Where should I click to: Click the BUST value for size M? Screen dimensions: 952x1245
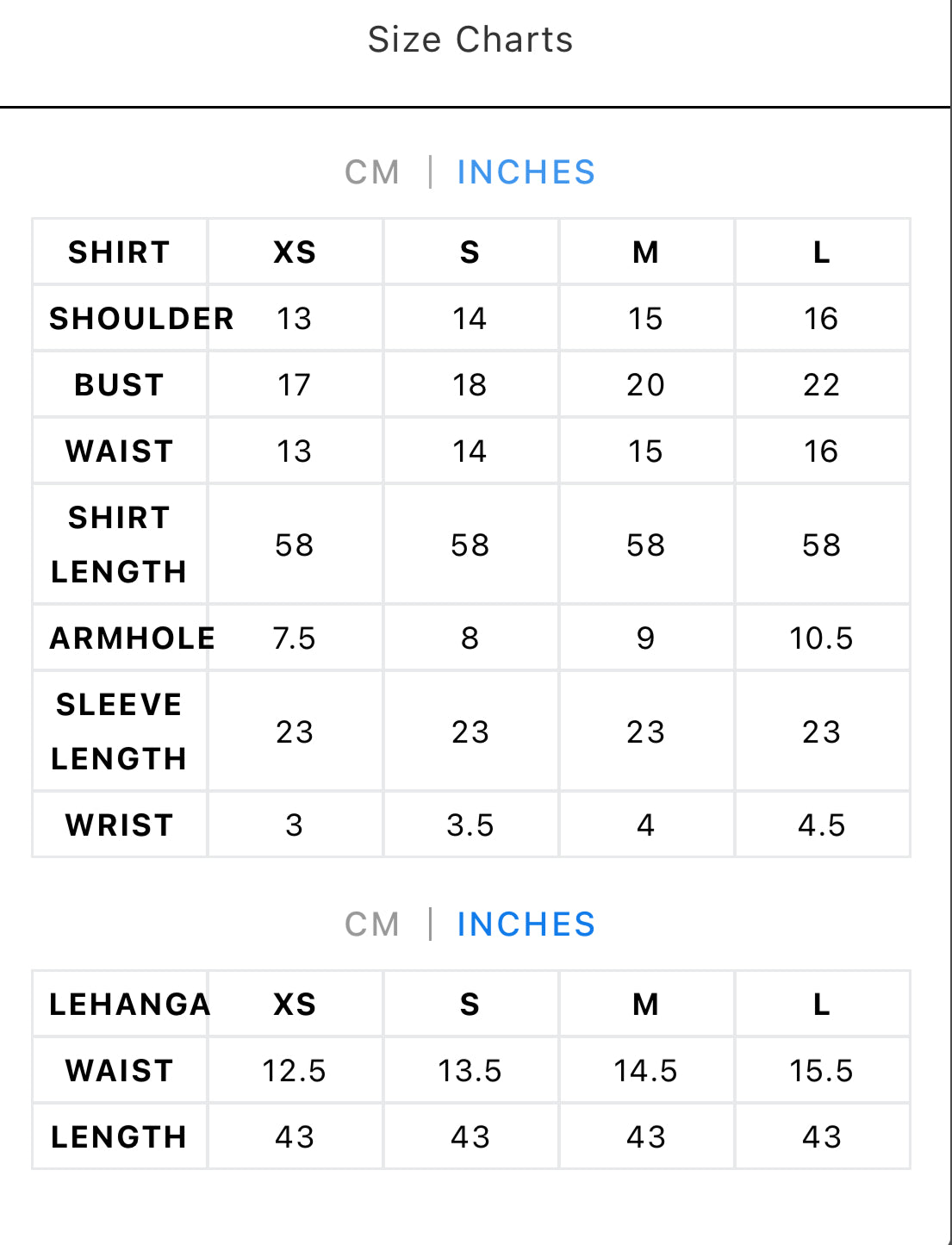click(646, 385)
